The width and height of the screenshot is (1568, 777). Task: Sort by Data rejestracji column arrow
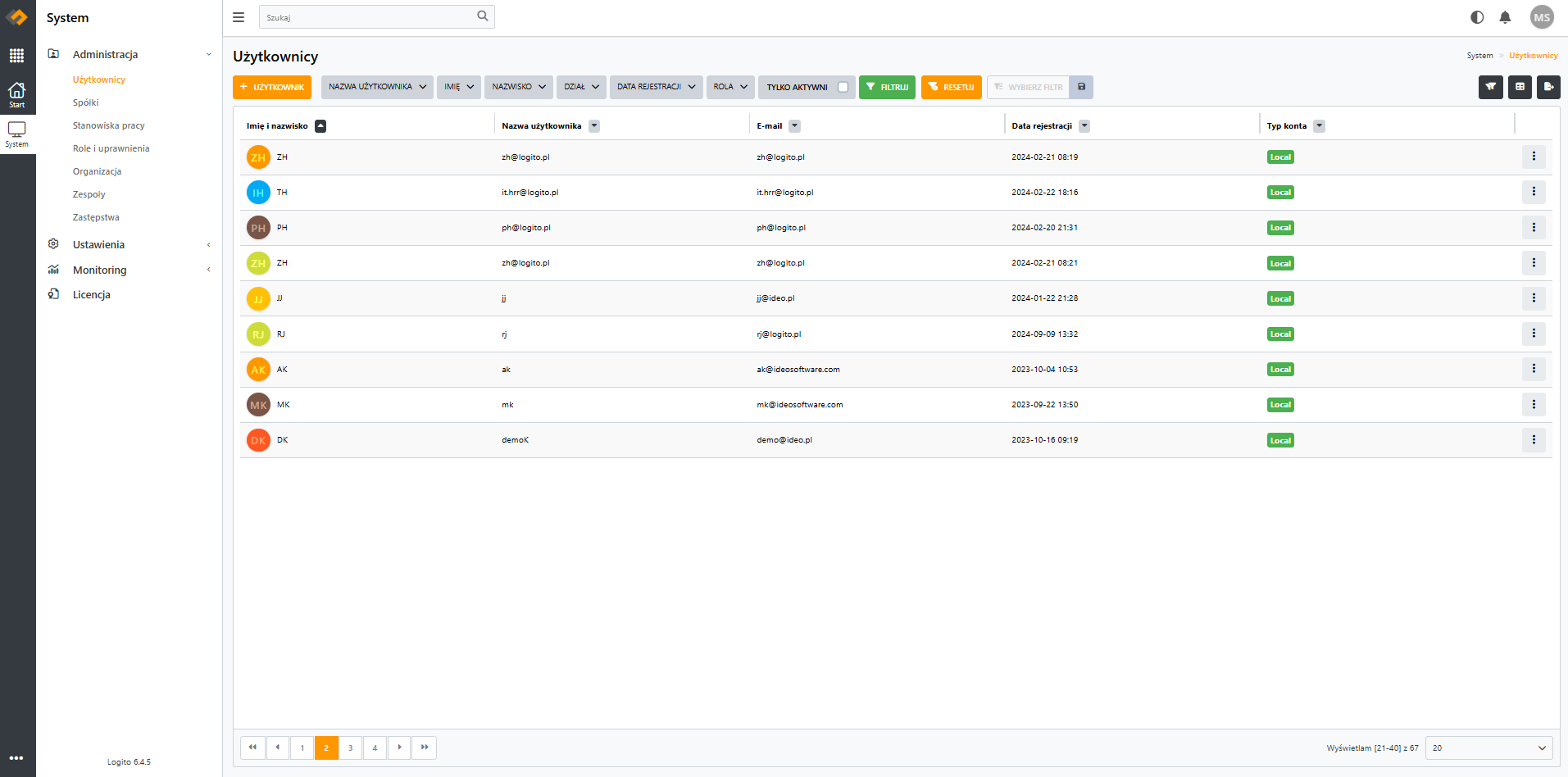coord(1084,125)
